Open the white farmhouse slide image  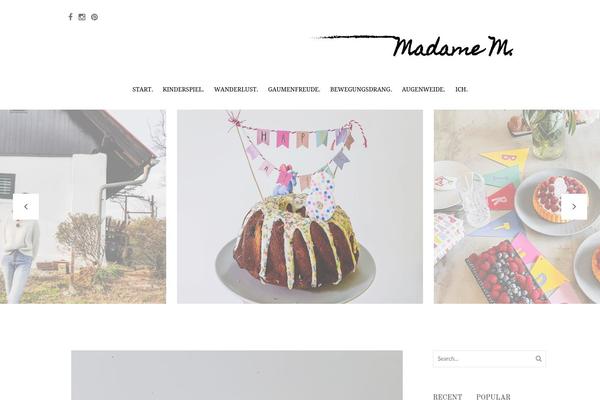(x=83, y=207)
